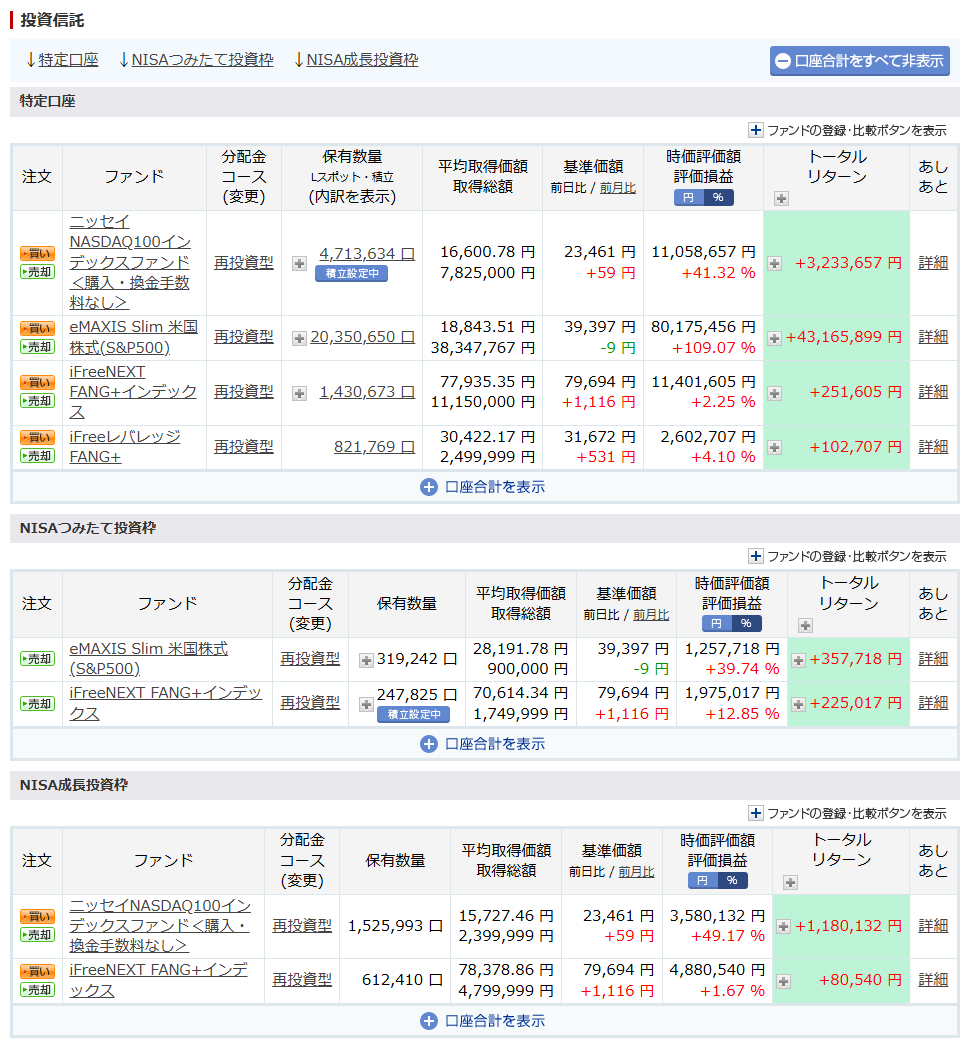Click sell icon for iFreeレバレッジ FANG+
This screenshot has width=968, height=1045.
[x=37, y=456]
